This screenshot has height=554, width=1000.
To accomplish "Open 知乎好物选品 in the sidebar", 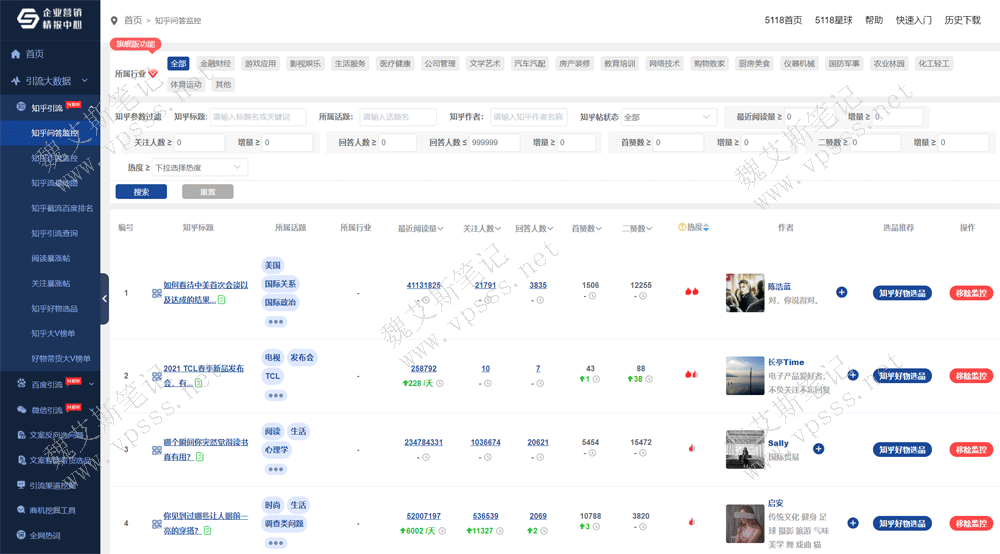I will tap(60, 309).
